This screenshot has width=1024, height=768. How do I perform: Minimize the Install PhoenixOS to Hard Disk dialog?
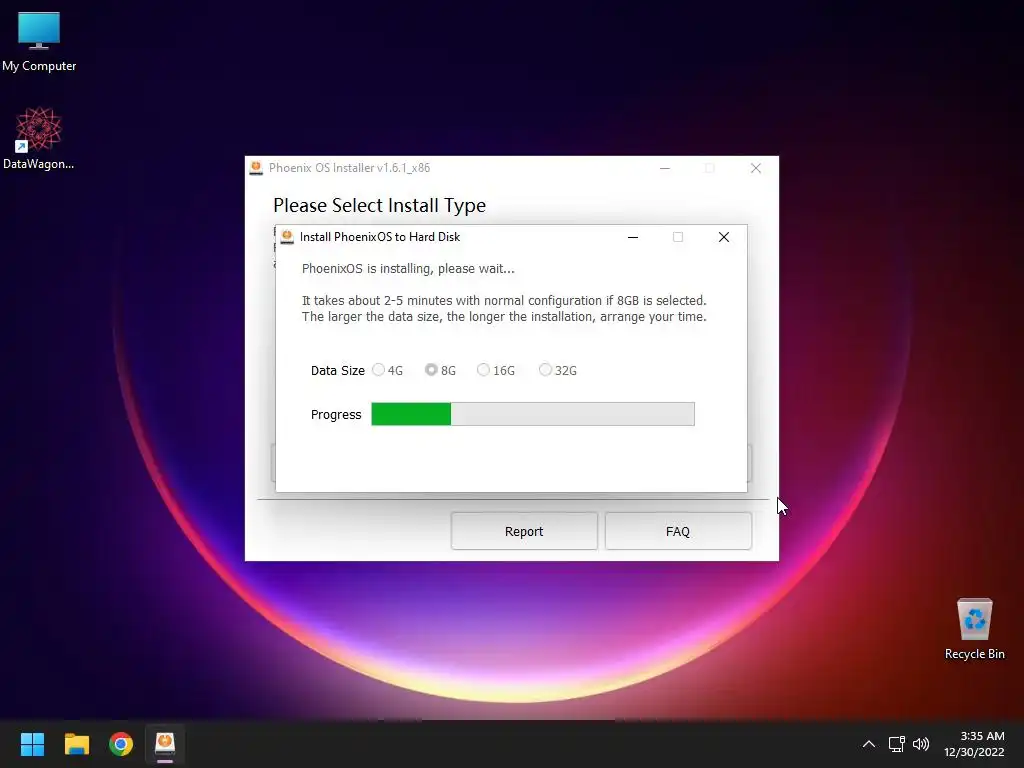[633, 237]
